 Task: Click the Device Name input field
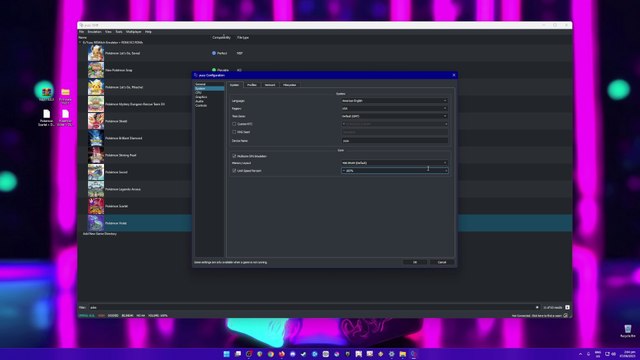point(394,140)
